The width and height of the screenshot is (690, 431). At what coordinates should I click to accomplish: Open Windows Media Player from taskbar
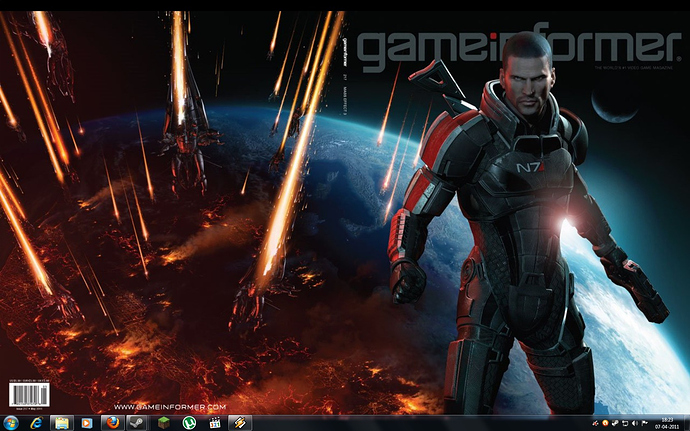(87, 422)
